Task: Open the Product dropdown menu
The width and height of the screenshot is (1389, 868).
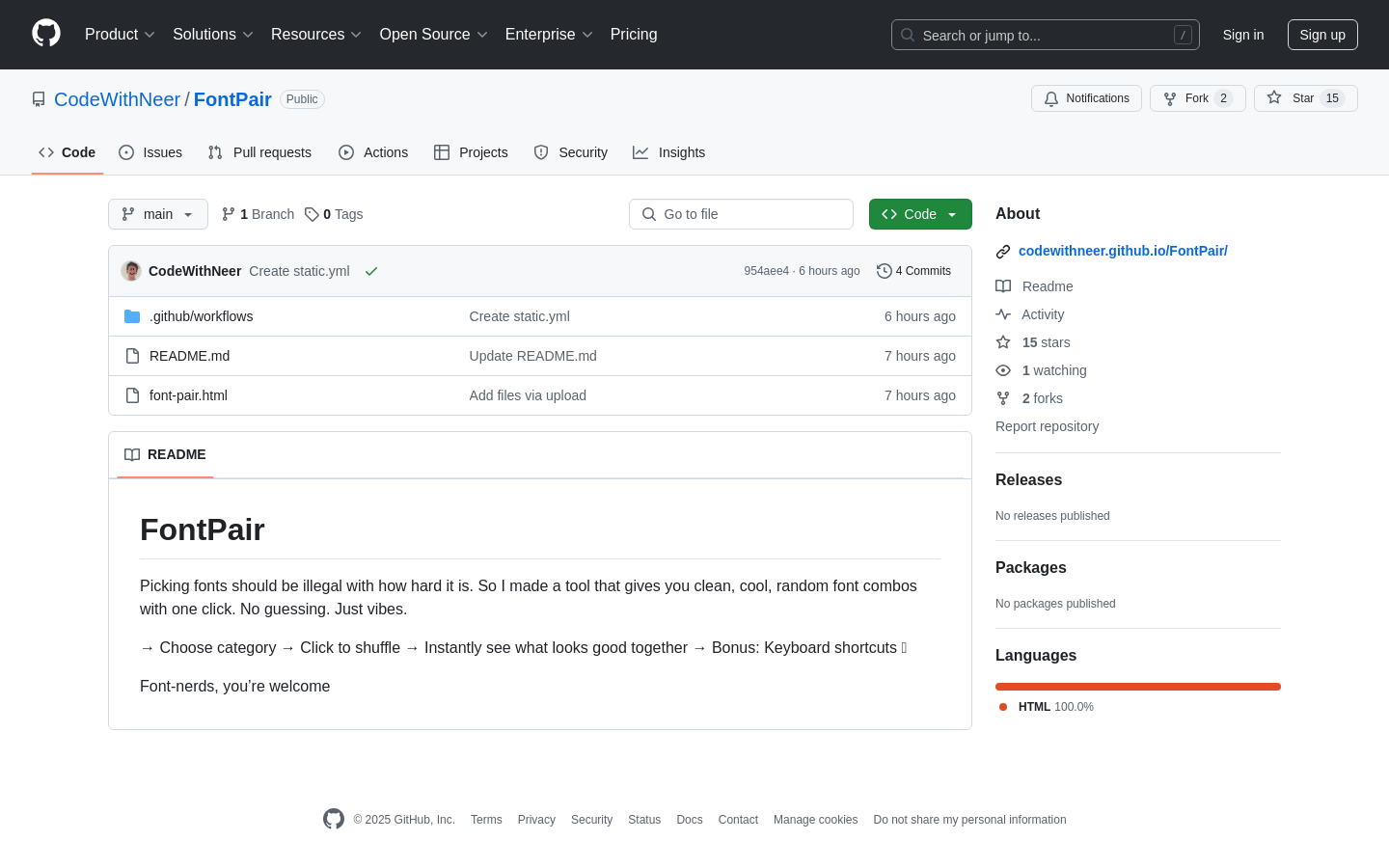Action: [120, 35]
